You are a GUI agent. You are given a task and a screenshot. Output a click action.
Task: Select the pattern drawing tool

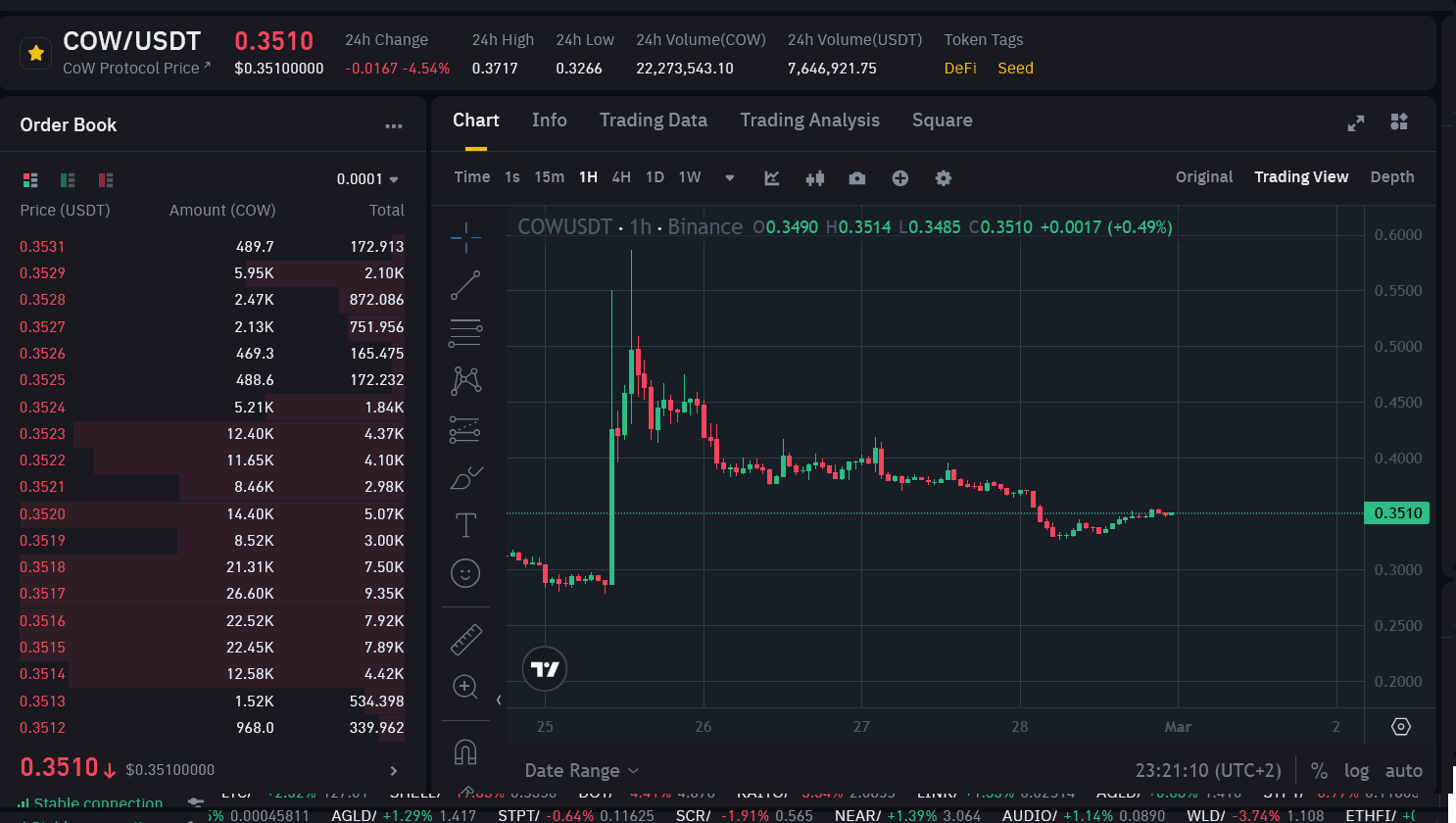465,380
